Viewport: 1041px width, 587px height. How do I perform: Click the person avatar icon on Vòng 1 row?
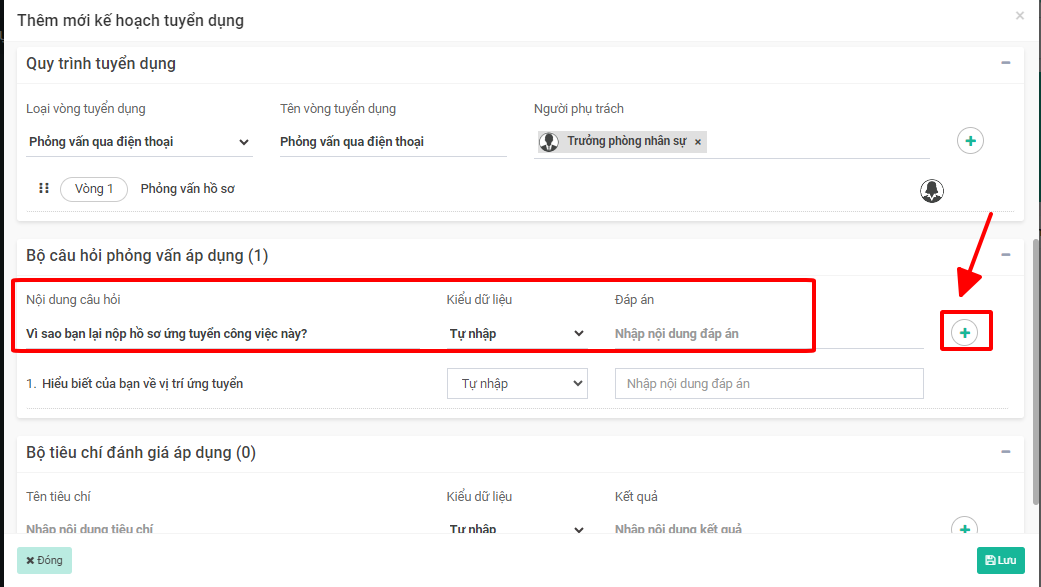[x=932, y=190]
